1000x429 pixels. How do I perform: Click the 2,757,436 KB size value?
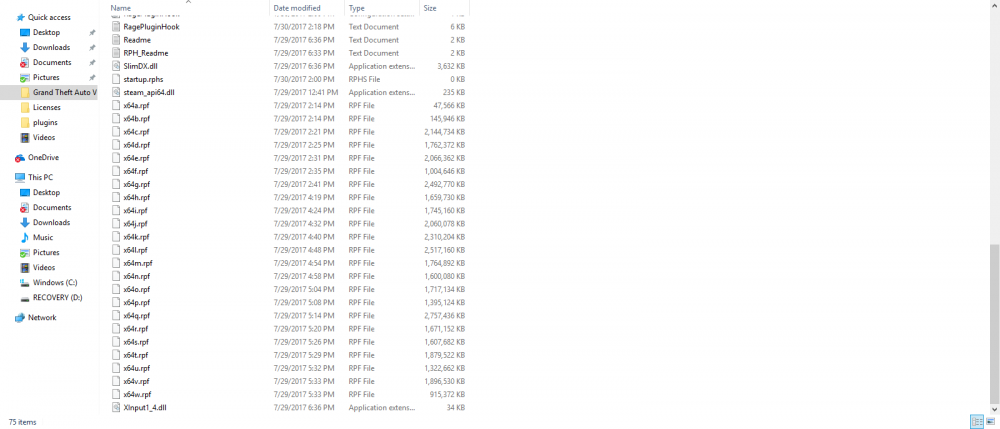pos(445,316)
